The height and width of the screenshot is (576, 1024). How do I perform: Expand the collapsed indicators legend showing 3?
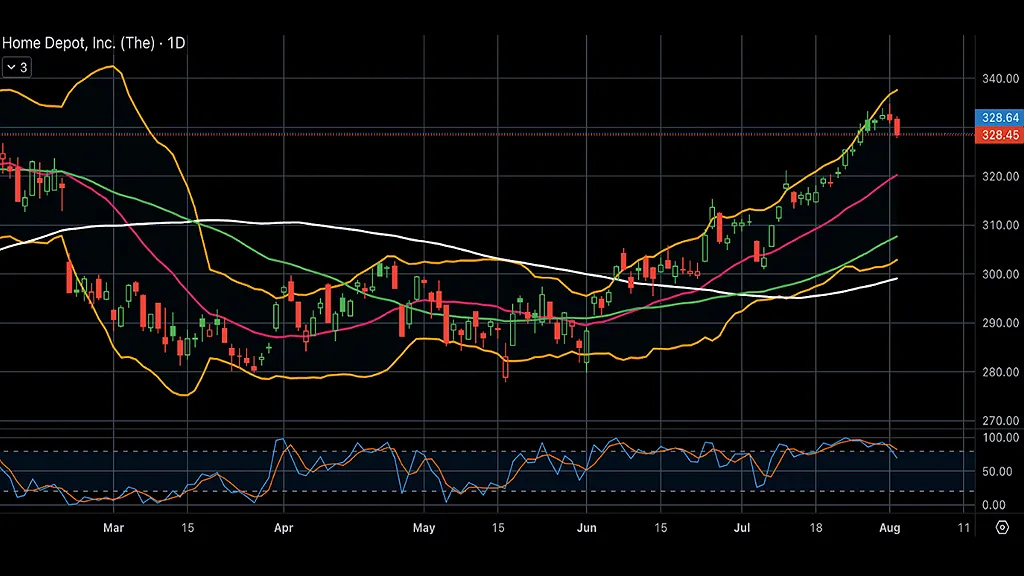16,67
